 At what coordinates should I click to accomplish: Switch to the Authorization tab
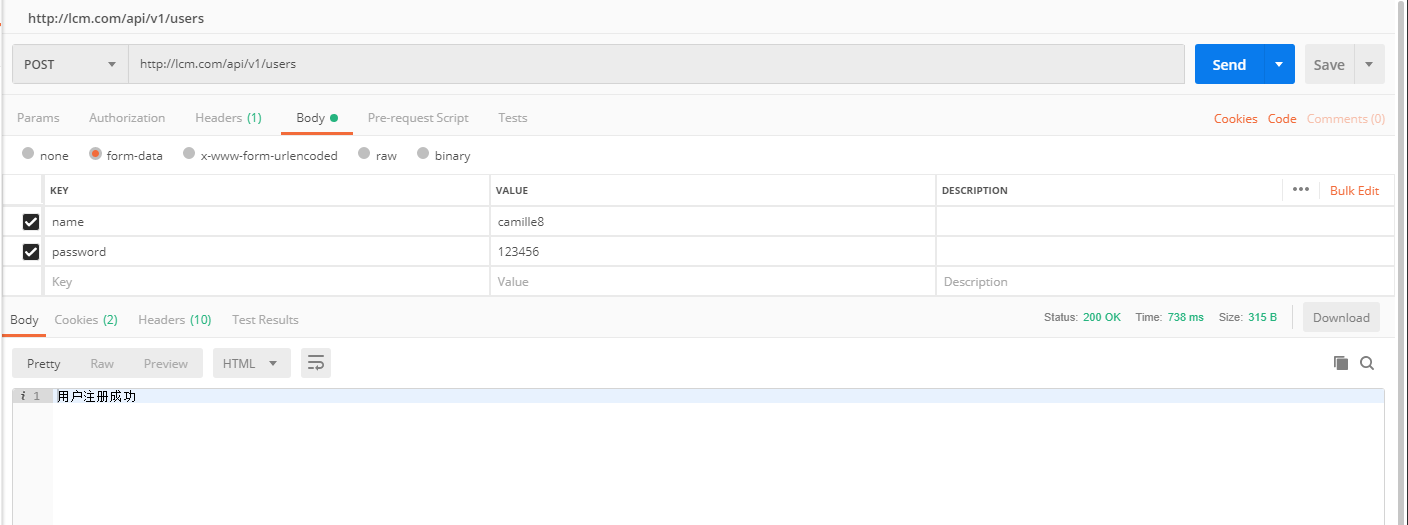point(127,118)
